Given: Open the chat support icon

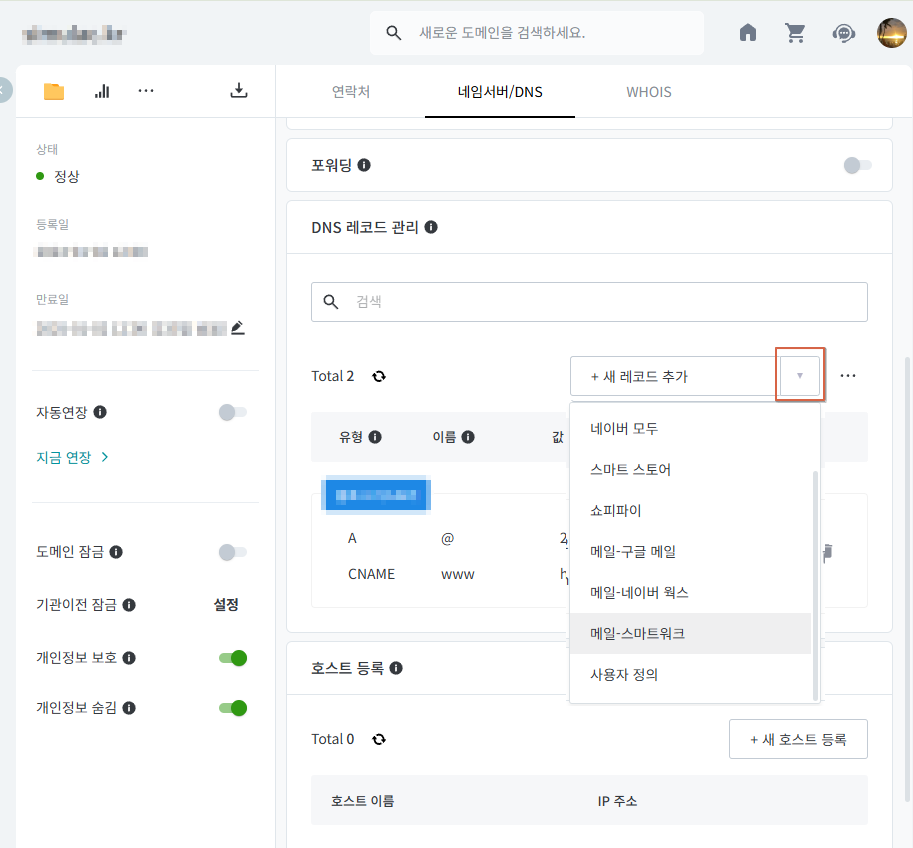Looking at the screenshot, I should 844,33.
